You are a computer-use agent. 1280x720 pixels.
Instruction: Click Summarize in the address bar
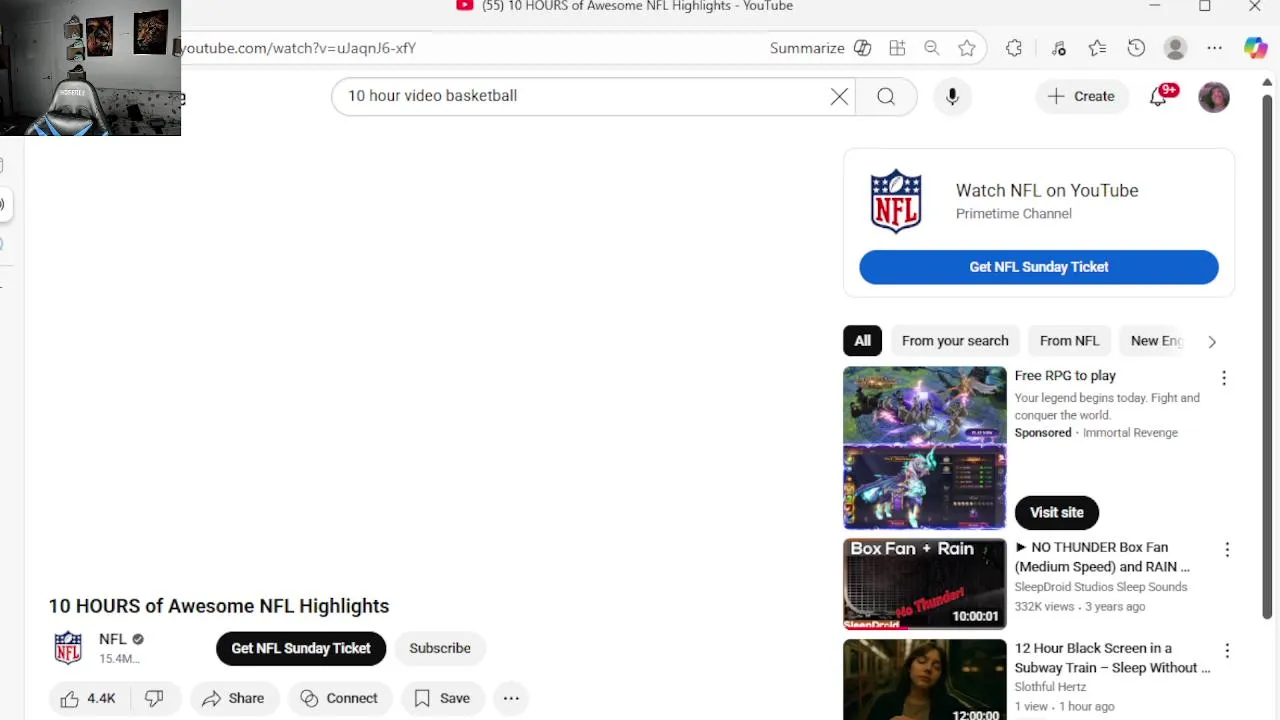(807, 48)
